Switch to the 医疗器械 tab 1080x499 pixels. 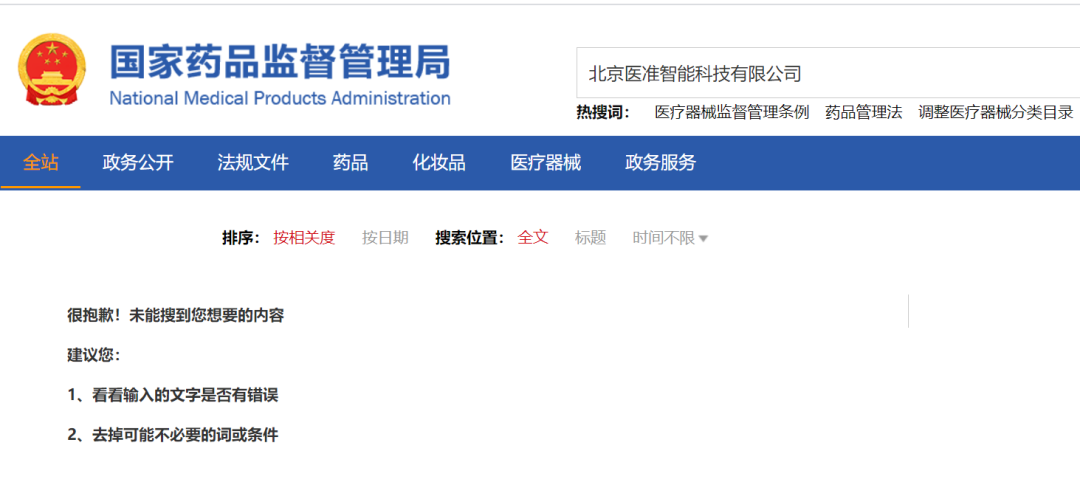coord(546,163)
